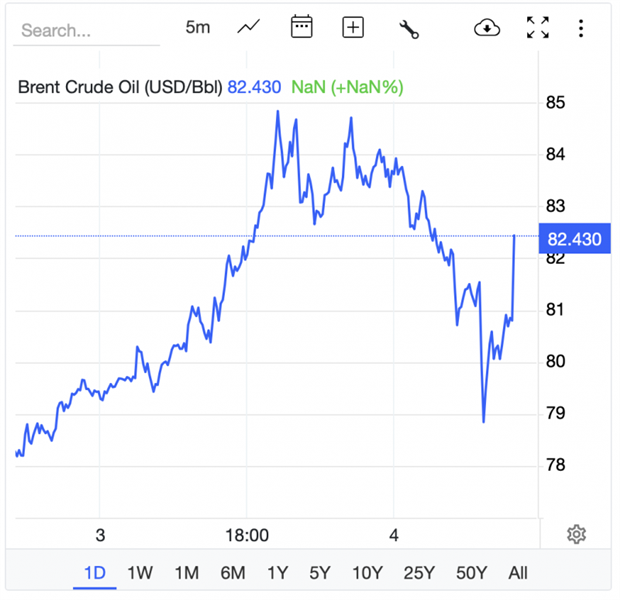Open the chart type line icon
Viewport: 620px width, 600px height.
[x=249, y=27]
